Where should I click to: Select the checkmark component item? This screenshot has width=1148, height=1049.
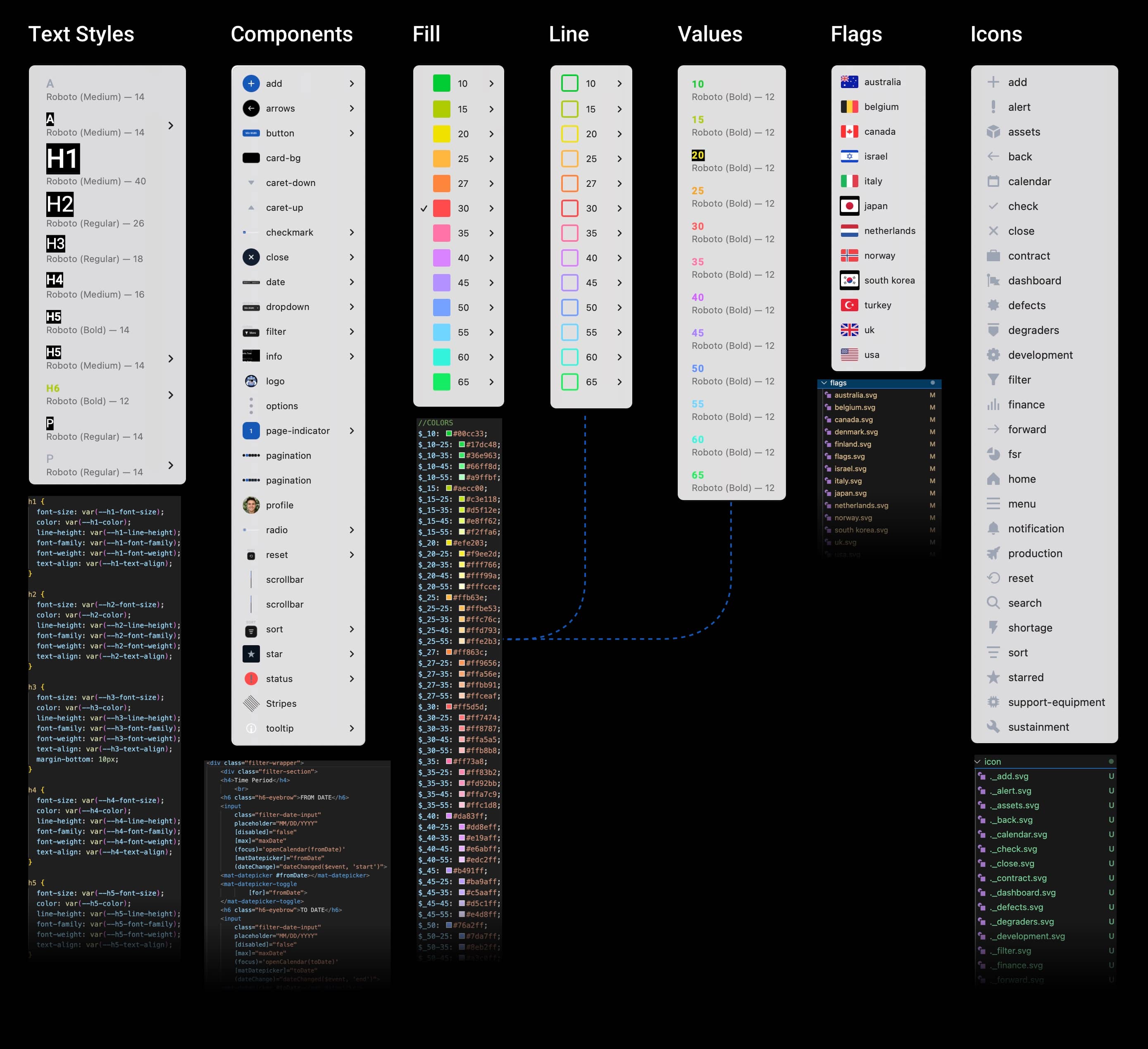pyautogui.click(x=289, y=232)
